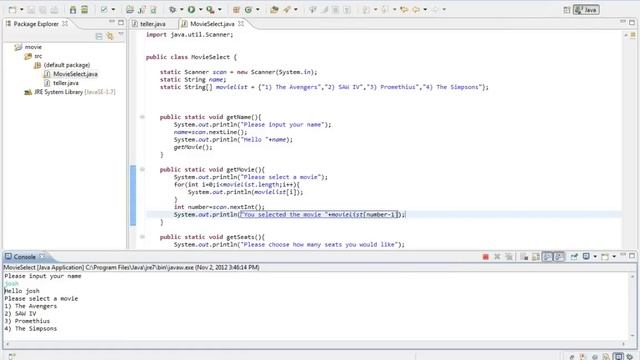640x360 pixels.
Task: Open the Display Selected Console dropdown arrow
Action: click(x=595, y=257)
